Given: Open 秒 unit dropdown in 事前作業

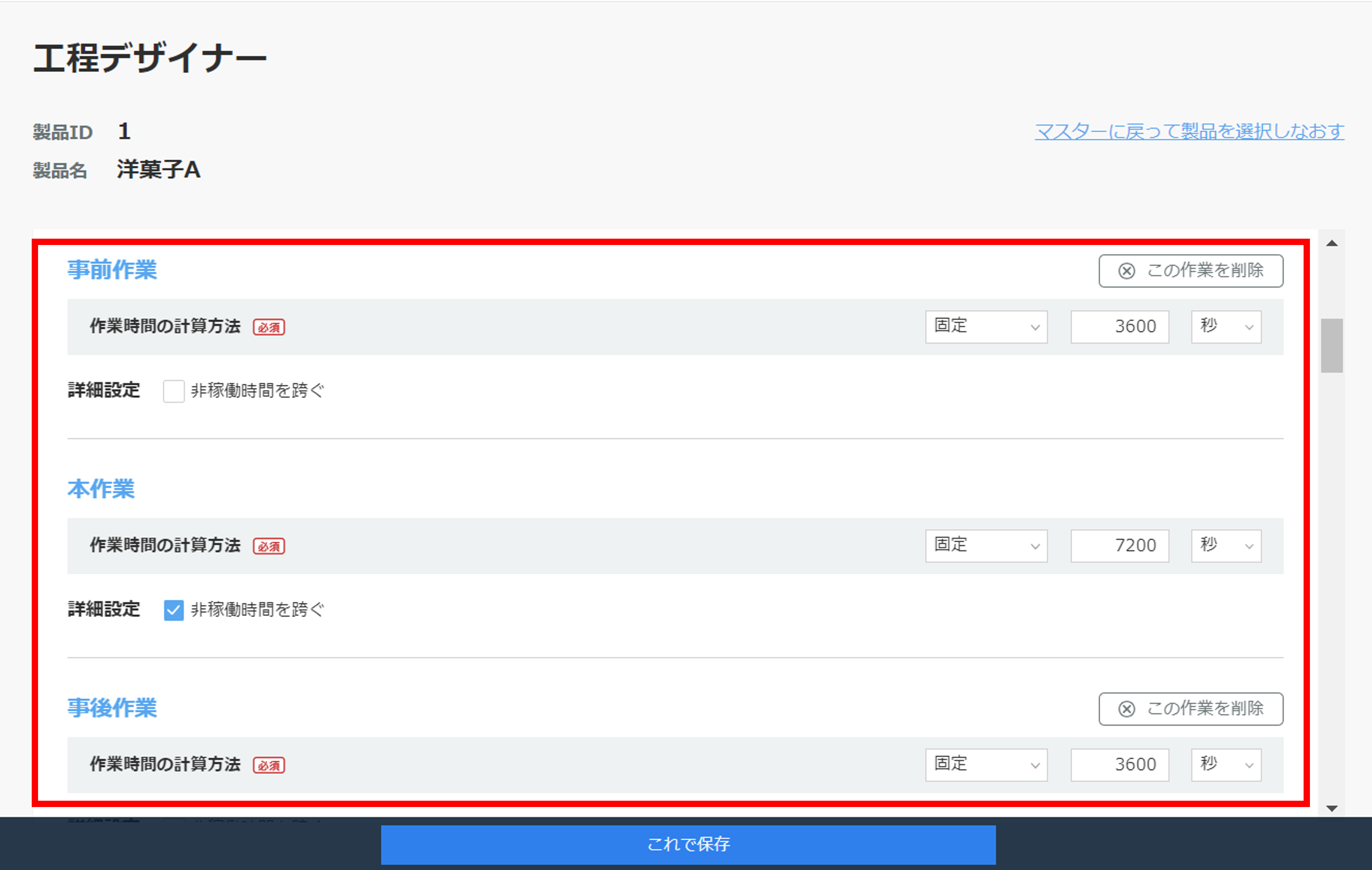Looking at the screenshot, I should pos(1226,327).
